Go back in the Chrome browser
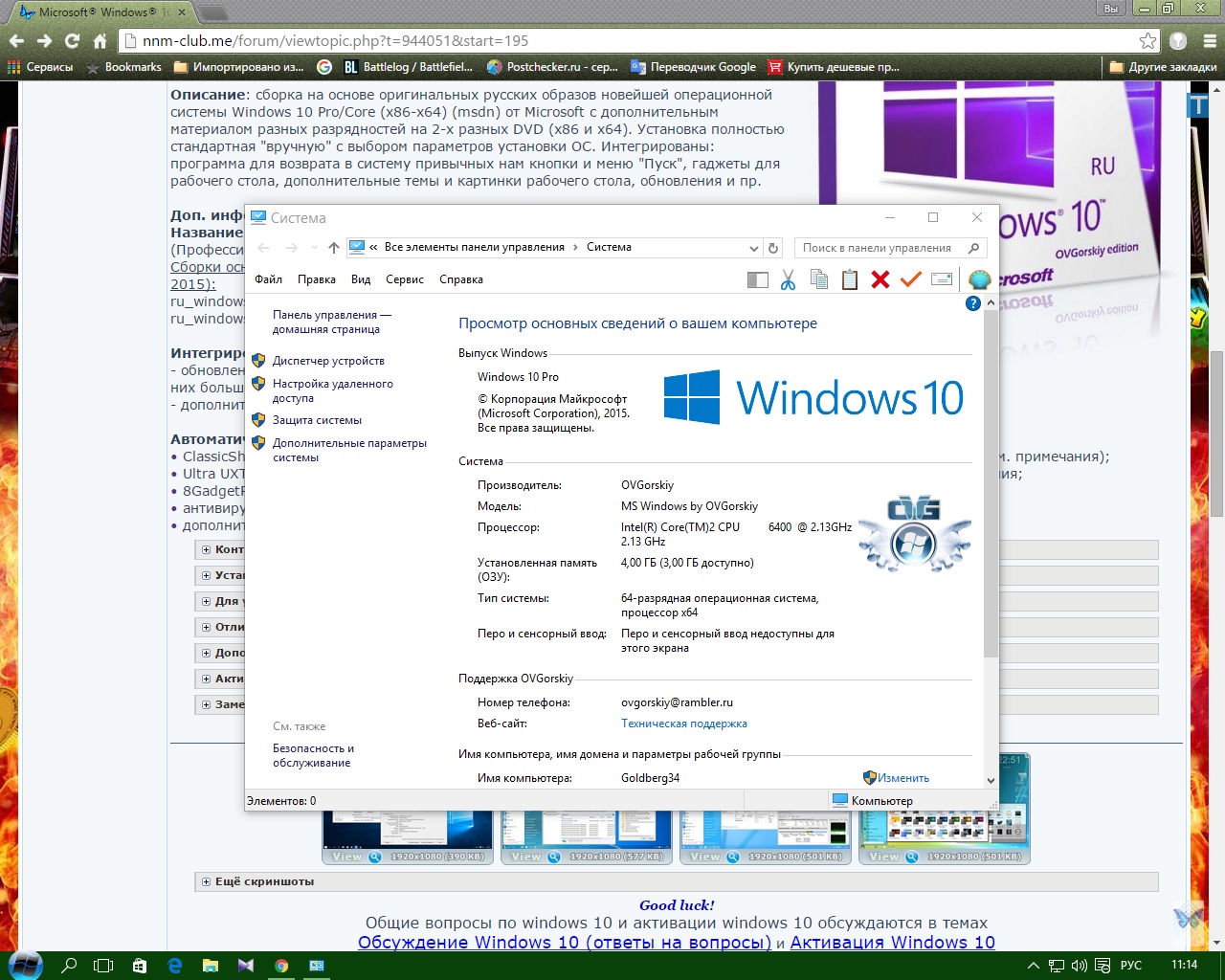The image size is (1225, 980). (16, 41)
